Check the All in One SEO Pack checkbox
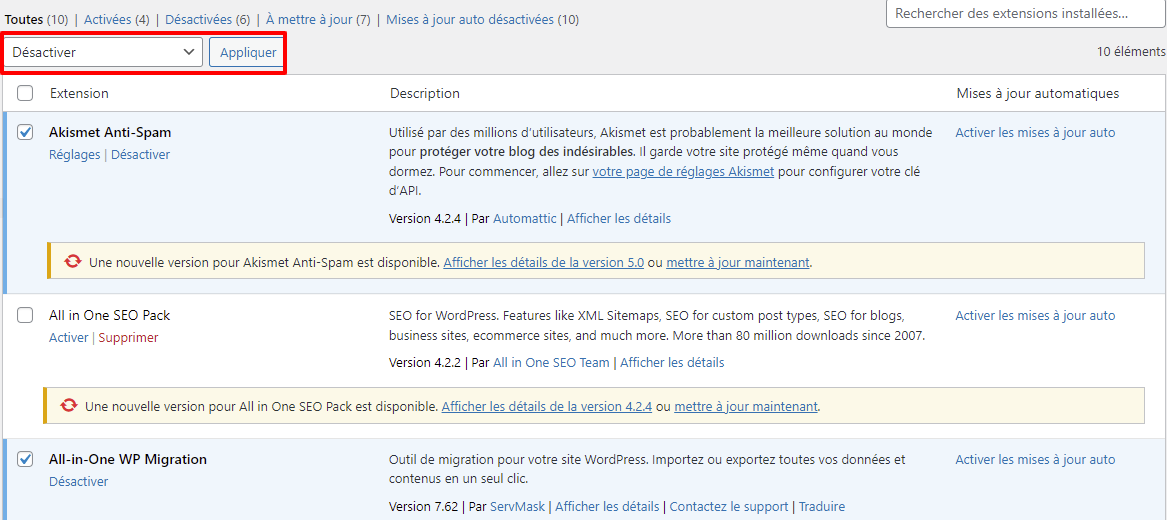This screenshot has height=520, width=1167. pyautogui.click(x=25, y=315)
